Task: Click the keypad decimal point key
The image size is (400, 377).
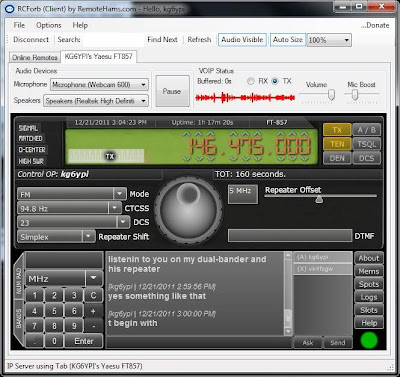Action: pos(35,341)
